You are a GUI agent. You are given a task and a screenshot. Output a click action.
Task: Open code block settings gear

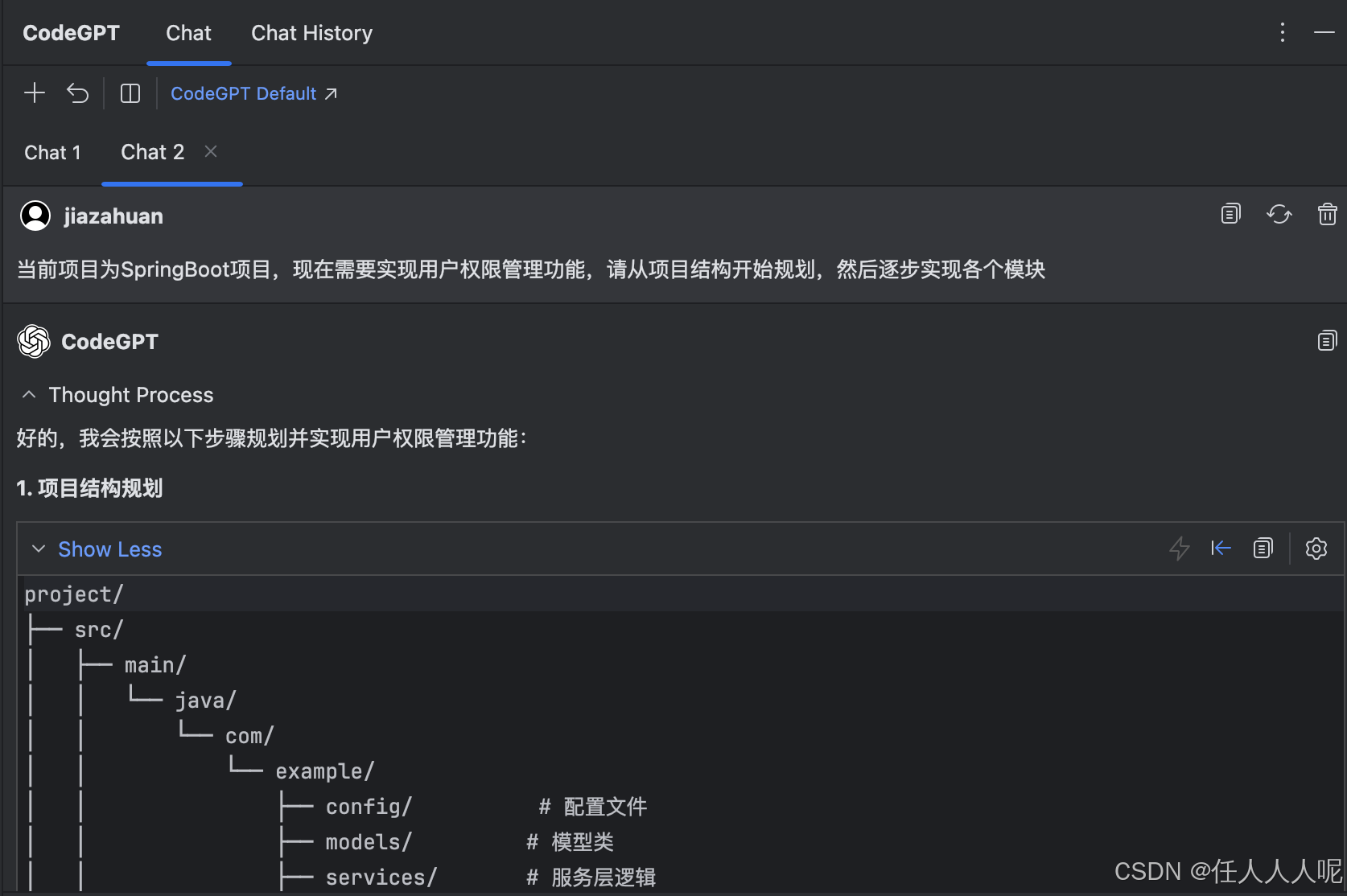pyautogui.click(x=1316, y=549)
